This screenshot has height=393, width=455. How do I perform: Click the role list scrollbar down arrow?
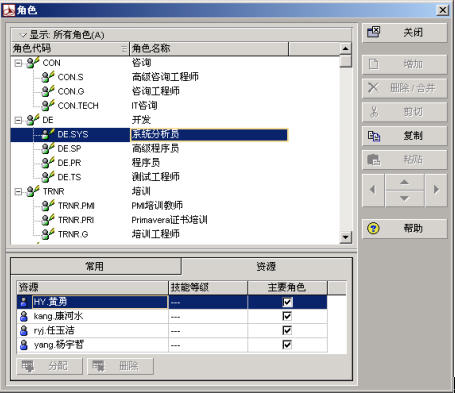coord(346,237)
